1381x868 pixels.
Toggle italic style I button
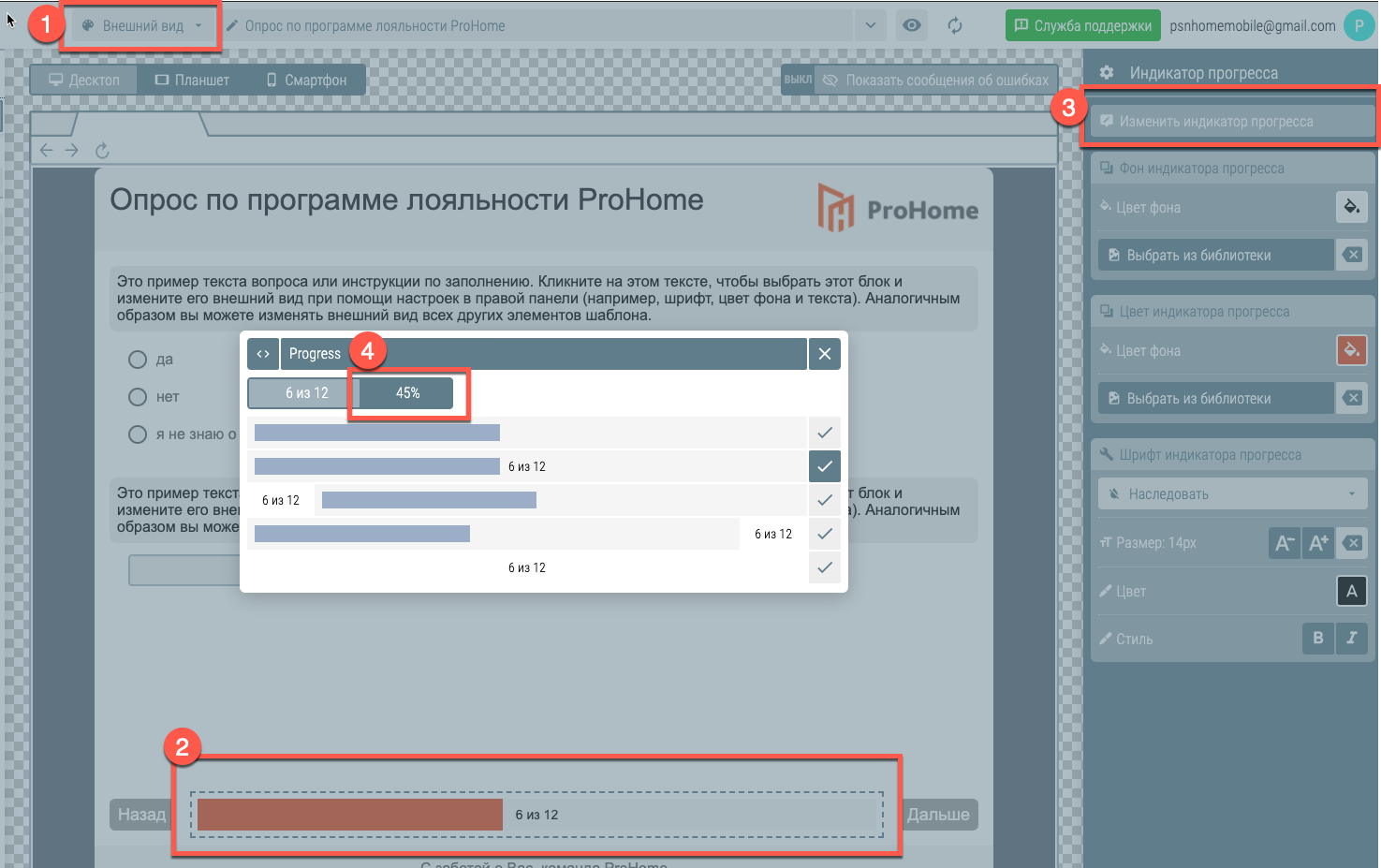pyautogui.click(x=1352, y=639)
